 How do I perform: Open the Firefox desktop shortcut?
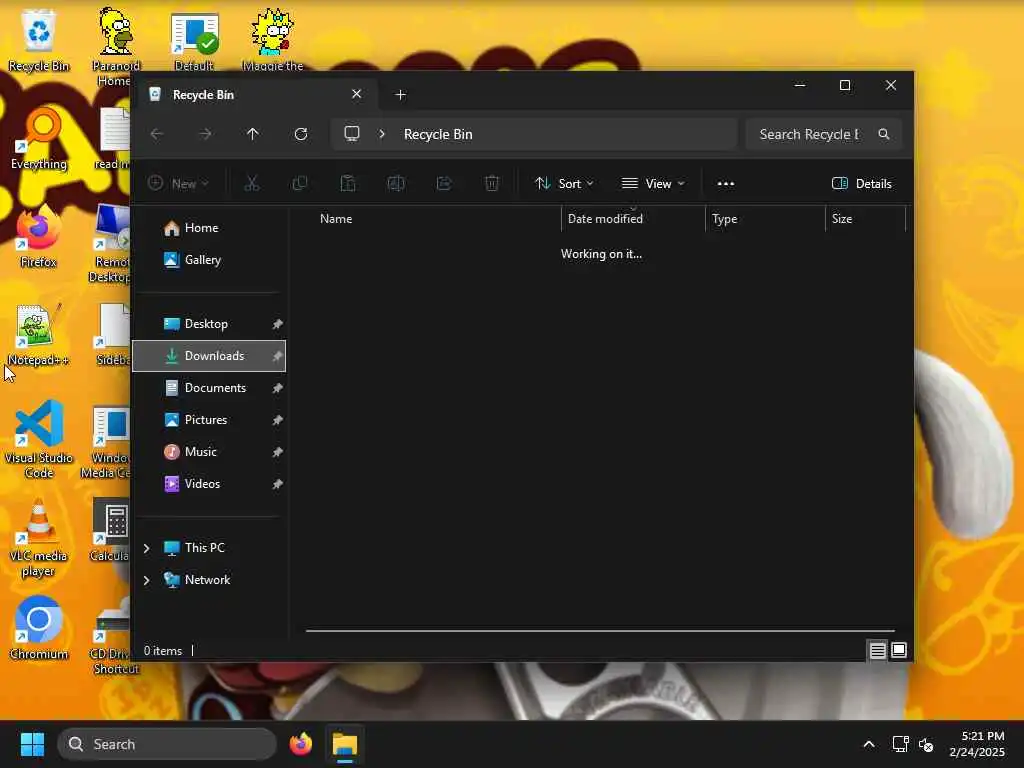tap(38, 236)
